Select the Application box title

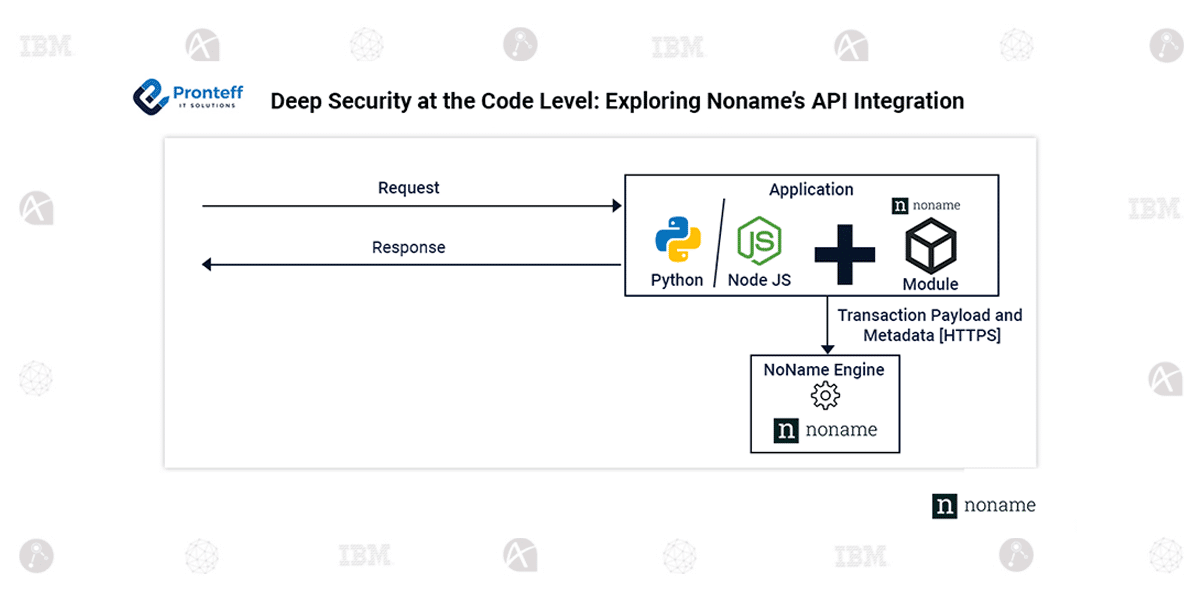812,189
